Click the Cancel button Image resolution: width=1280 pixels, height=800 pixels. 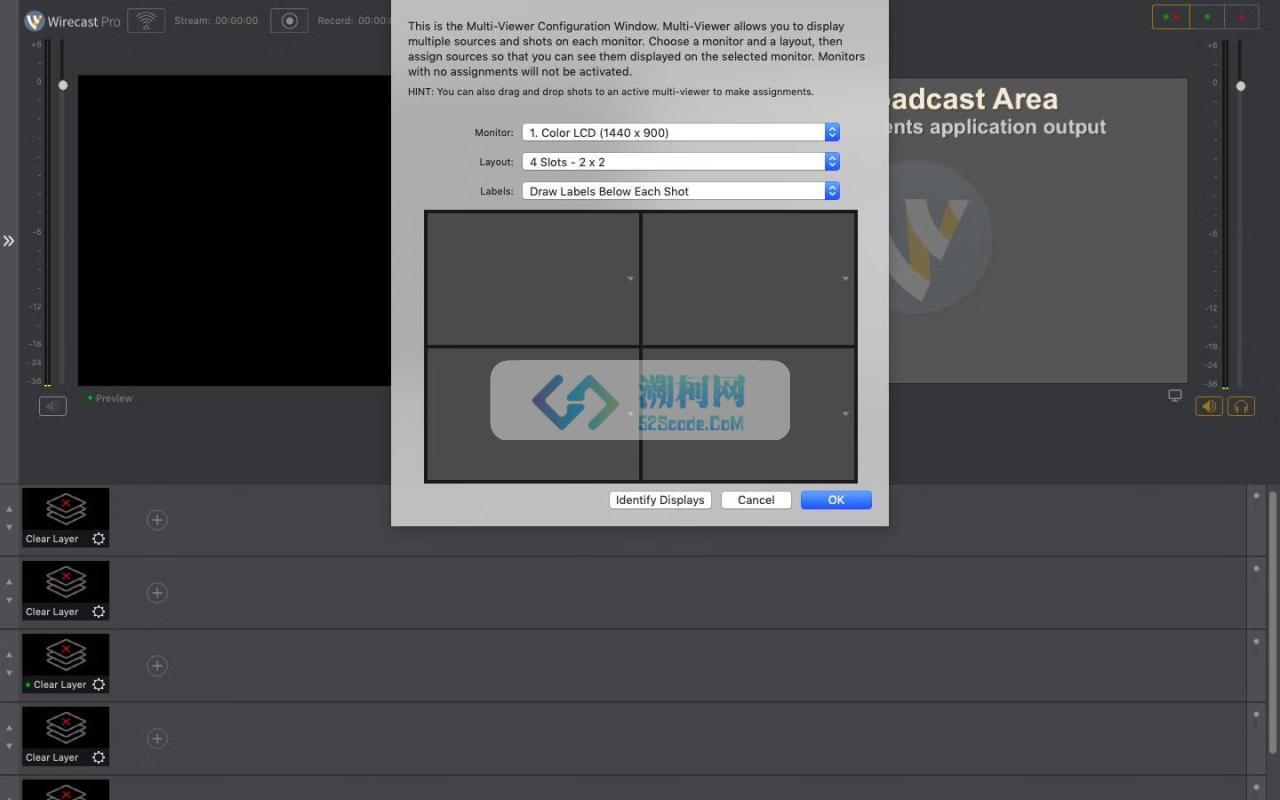point(756,500)
